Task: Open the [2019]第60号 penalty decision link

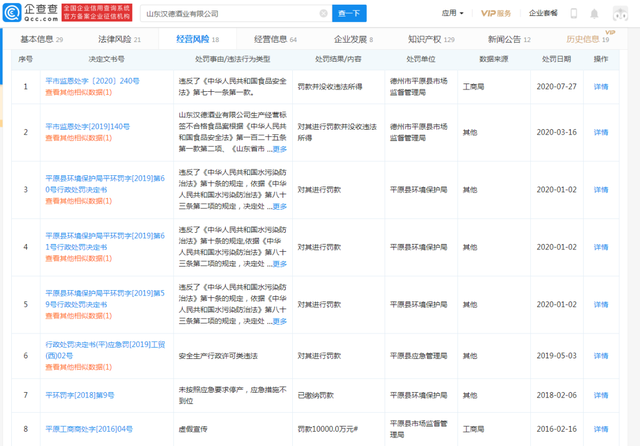Action: [x=105, y=184]
